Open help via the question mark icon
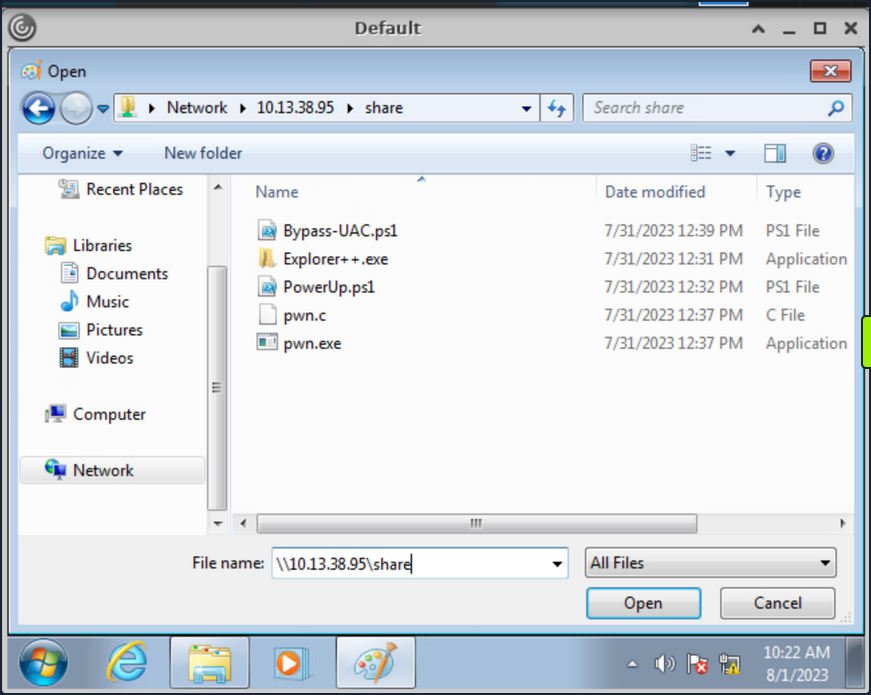Viewport: 871px width, 695px height. (x=822, y=152)
